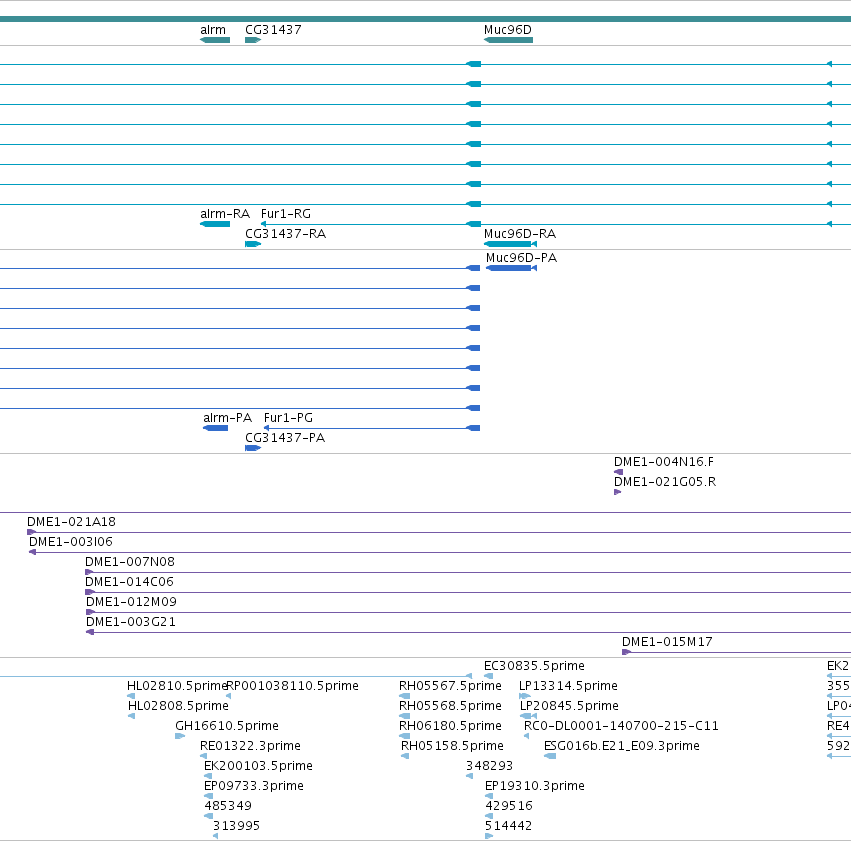
Task: Click the LP20845.5prime EST
Action: (529, 716)
